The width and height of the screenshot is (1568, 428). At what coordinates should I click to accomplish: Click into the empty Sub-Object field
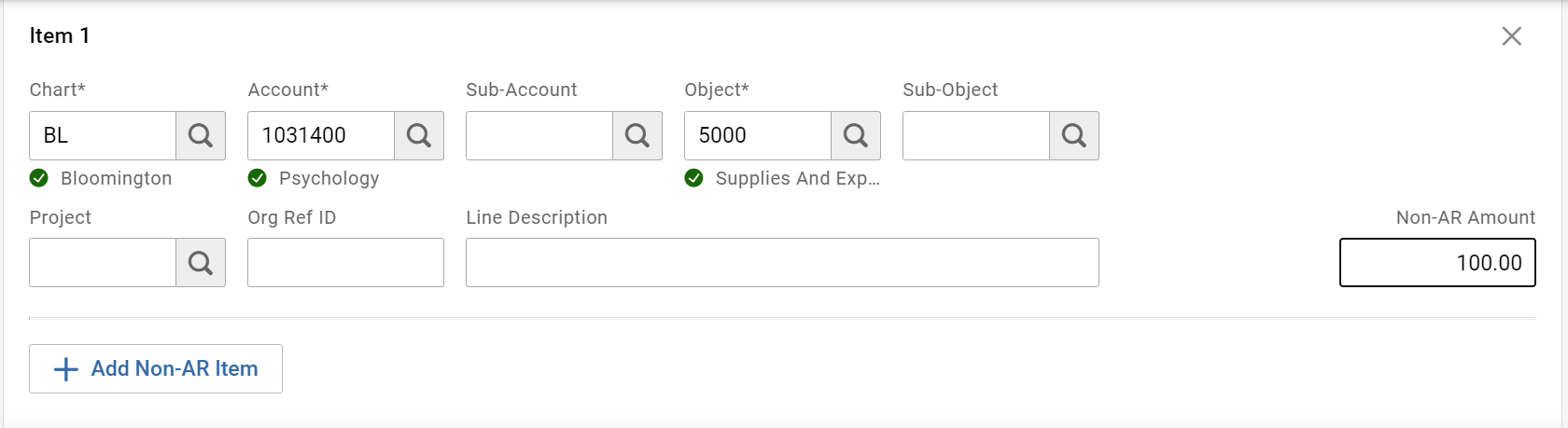click(976, 135)
